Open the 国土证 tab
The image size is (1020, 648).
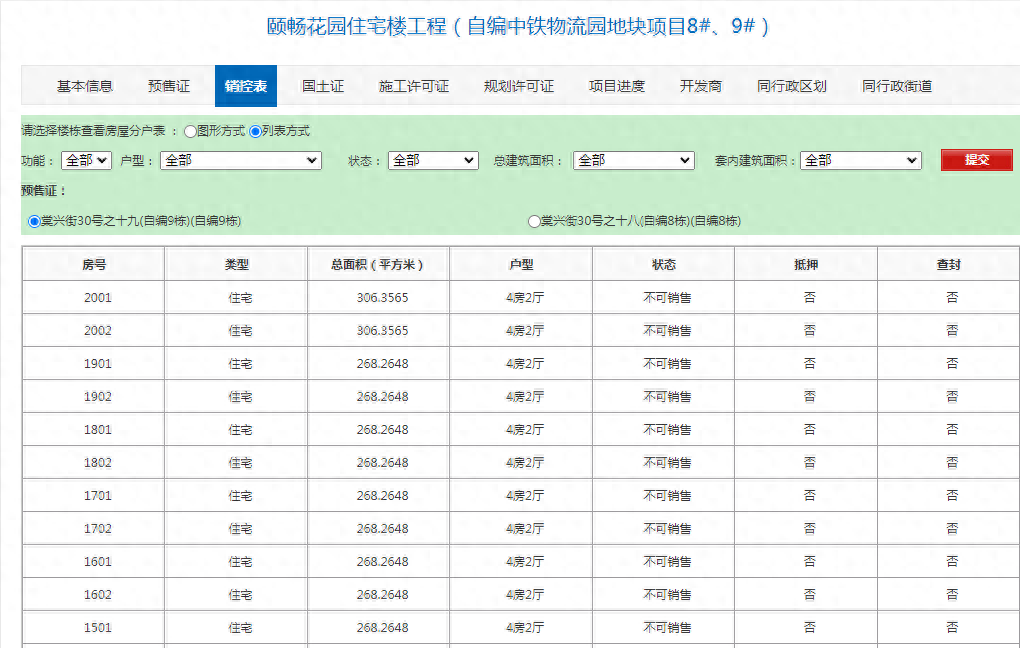pyautogui.click(x=322, y=86)
